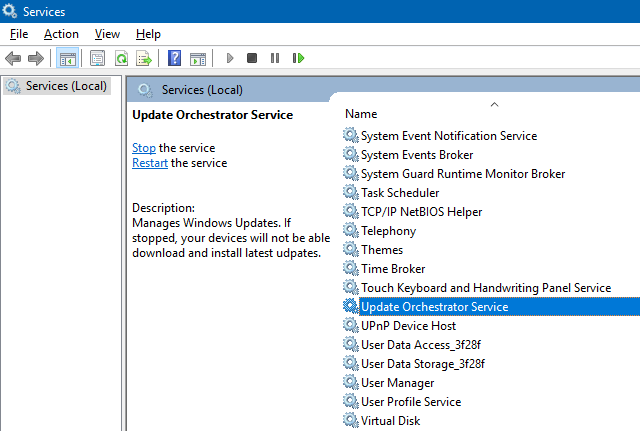Toggle the Show/Hide Console Tree button
The height and width of the screenshot is (431, 640).
pos(68,59)
